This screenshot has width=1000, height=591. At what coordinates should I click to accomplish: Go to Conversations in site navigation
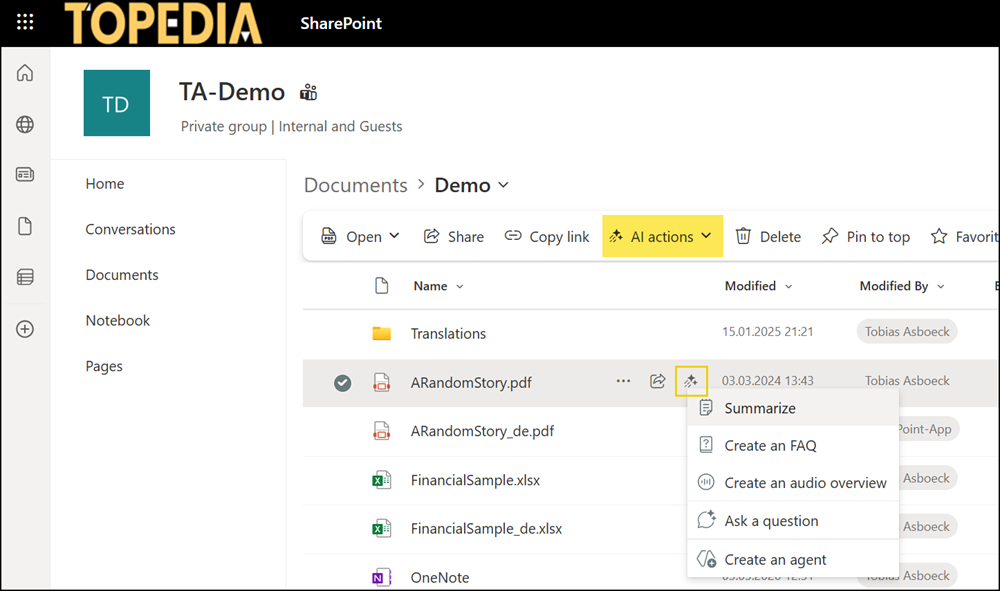tap(130, 229)
